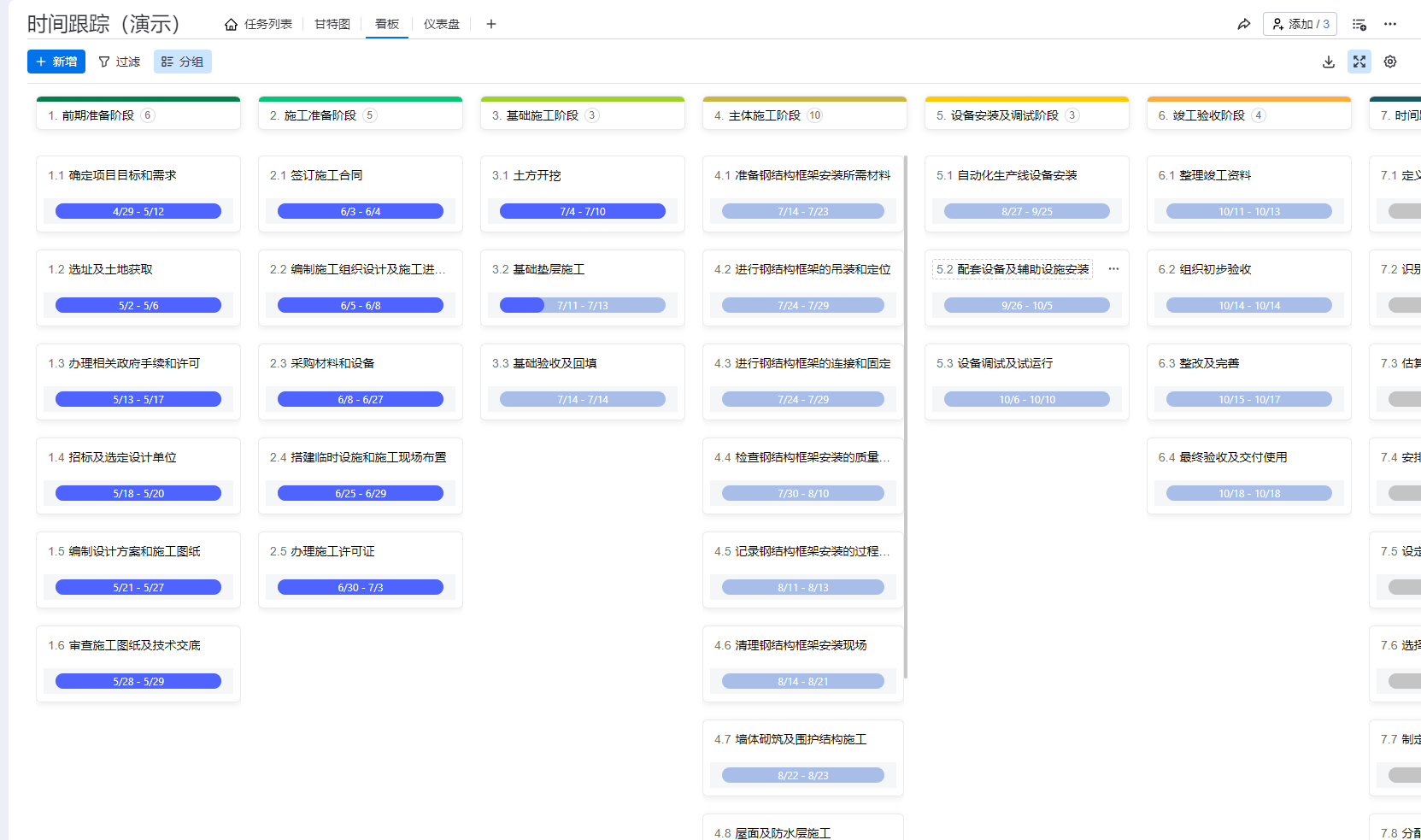Click date bar 10/18 - 10/18

tap(1249, 493)
